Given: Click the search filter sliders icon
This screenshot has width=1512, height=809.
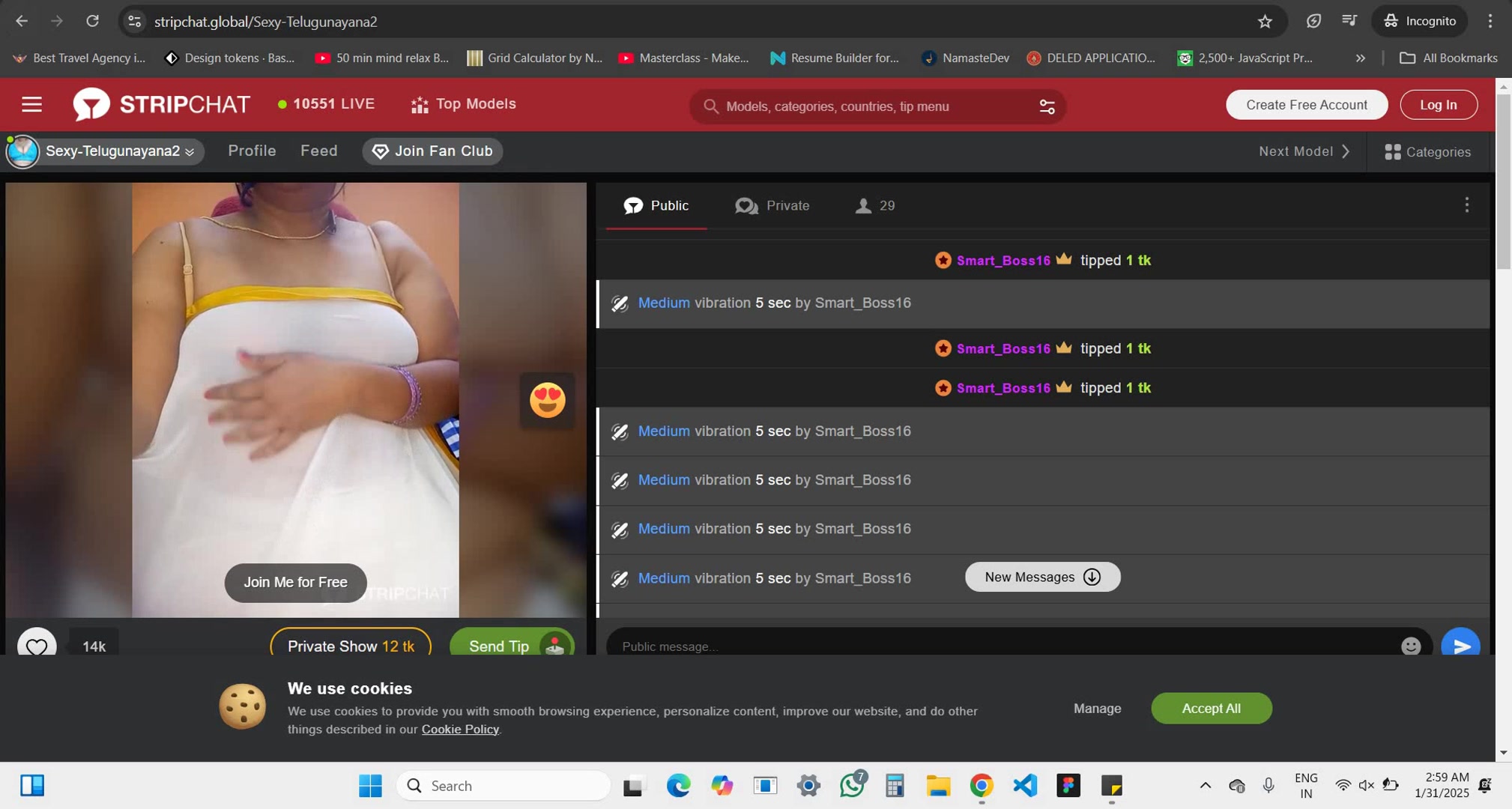Looking at the screenshot, I should tap(1047, 106).
